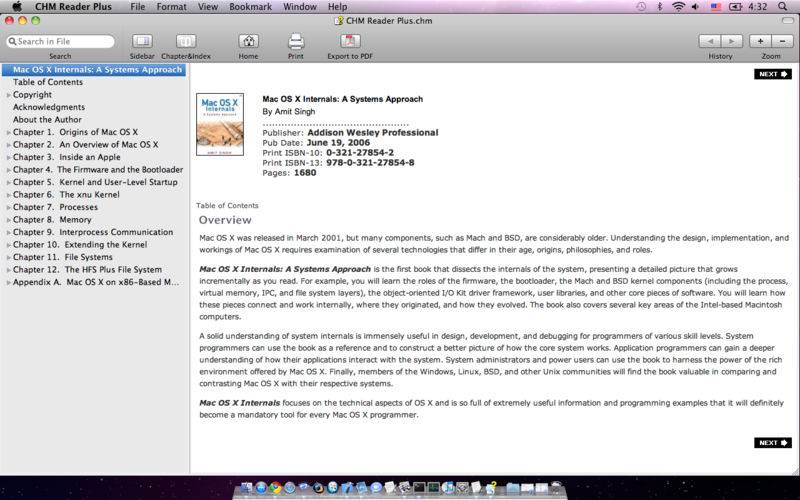Screen dimensions: 800x500
Task: Select 'Chapter 10. Extending the Kernel' label
Action: pyautogui.click(x=80, y=244)
